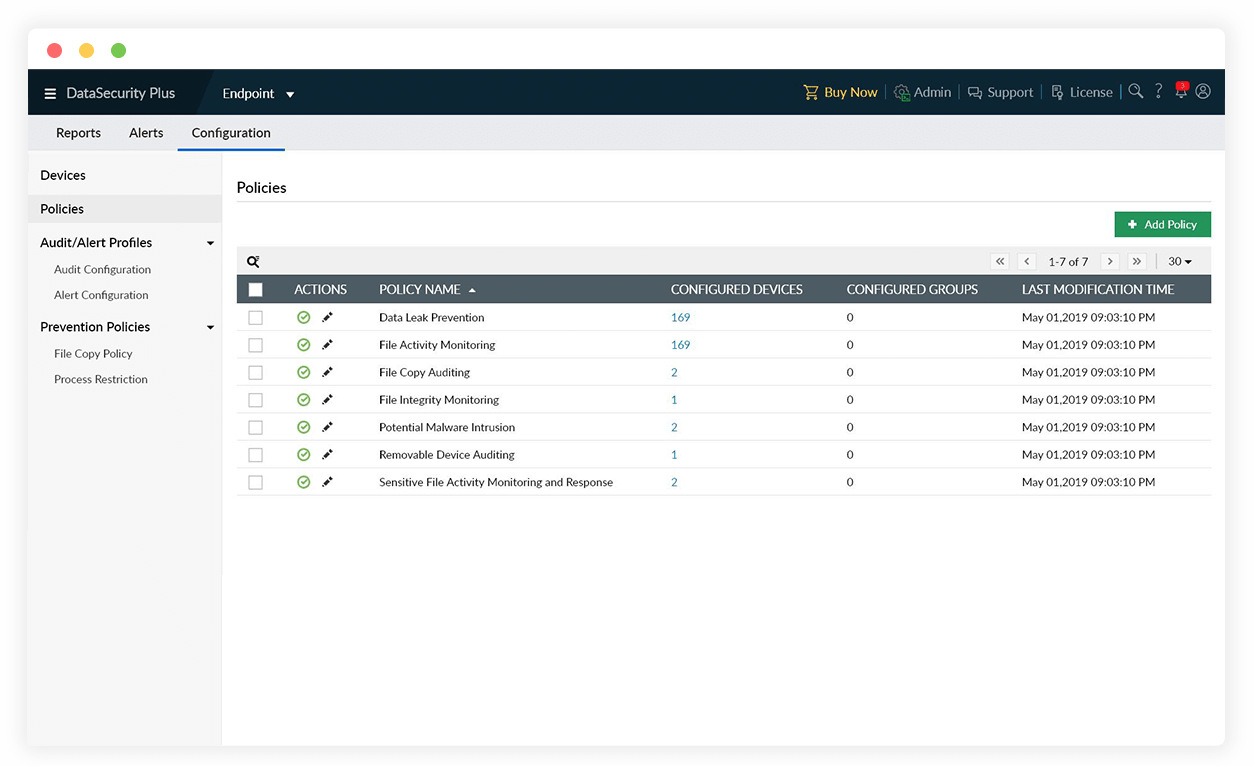Viewport: 1254px width, 766px height.
Task: Open File Copy Policy in sidebar
Action: point(93,354)
